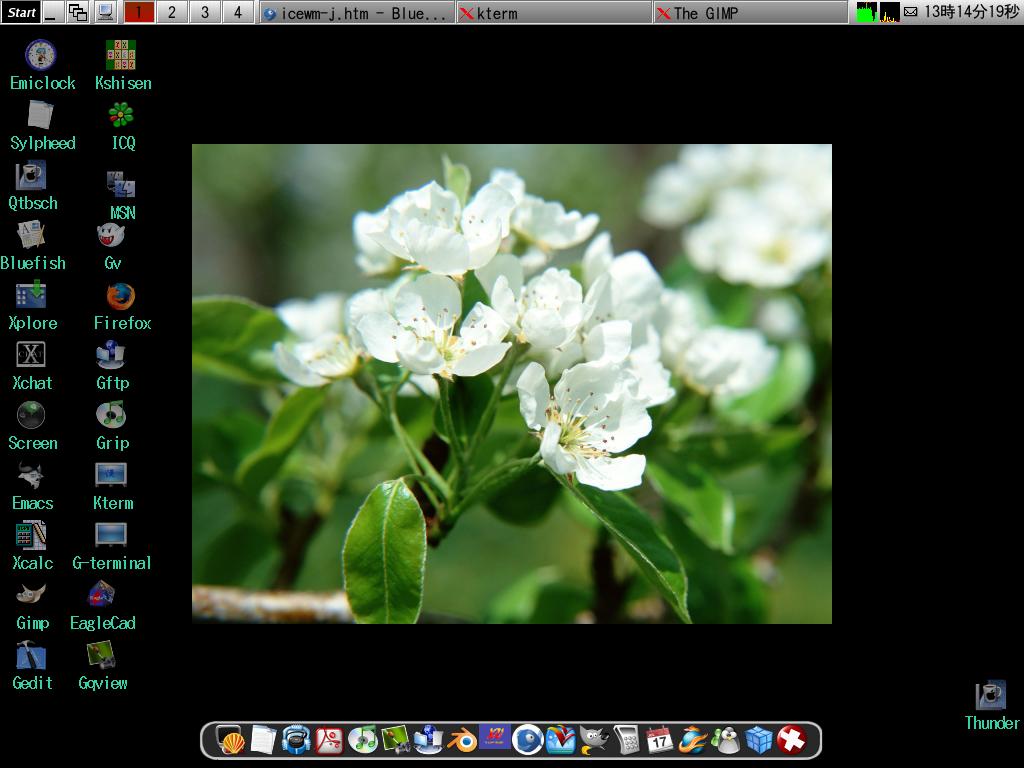Open Firefox from the desktop icons
The height and width of the screenshot is (768, 1024).
(x=121, y=297)
